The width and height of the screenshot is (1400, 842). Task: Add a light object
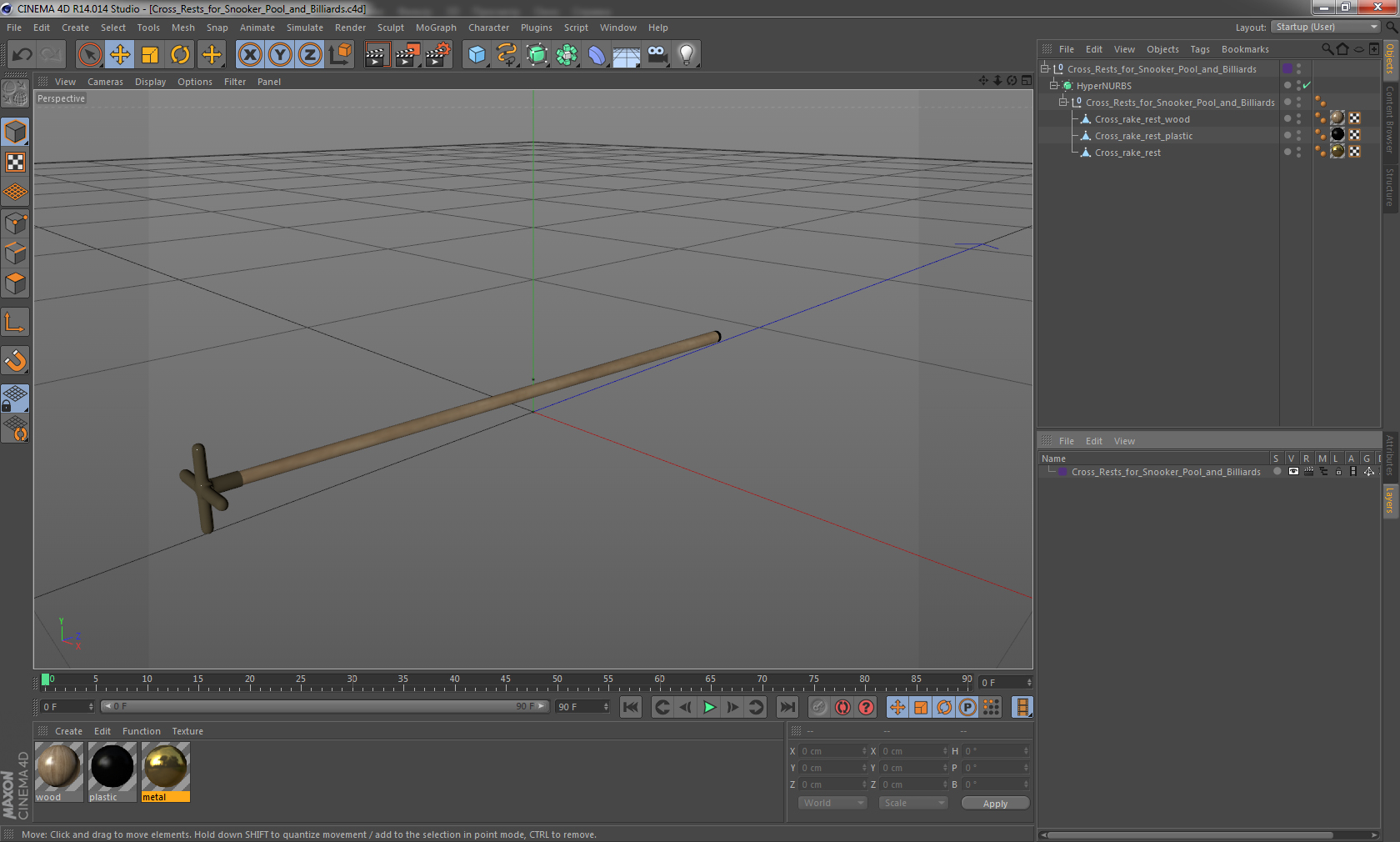coord(687,55)
